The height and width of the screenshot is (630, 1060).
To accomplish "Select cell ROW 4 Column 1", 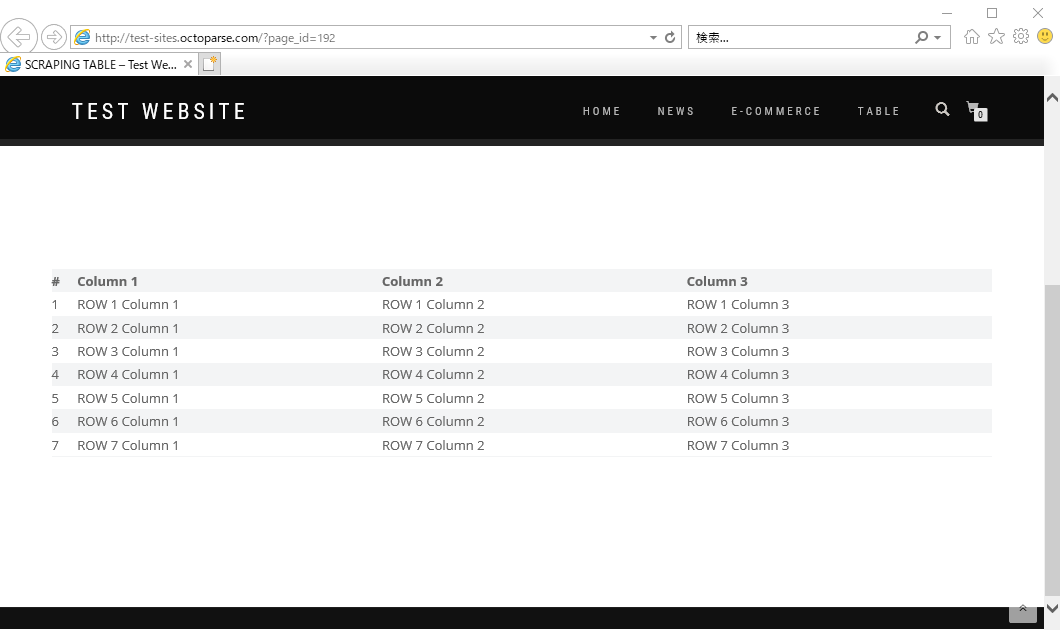I will click(x=128, y=374).
